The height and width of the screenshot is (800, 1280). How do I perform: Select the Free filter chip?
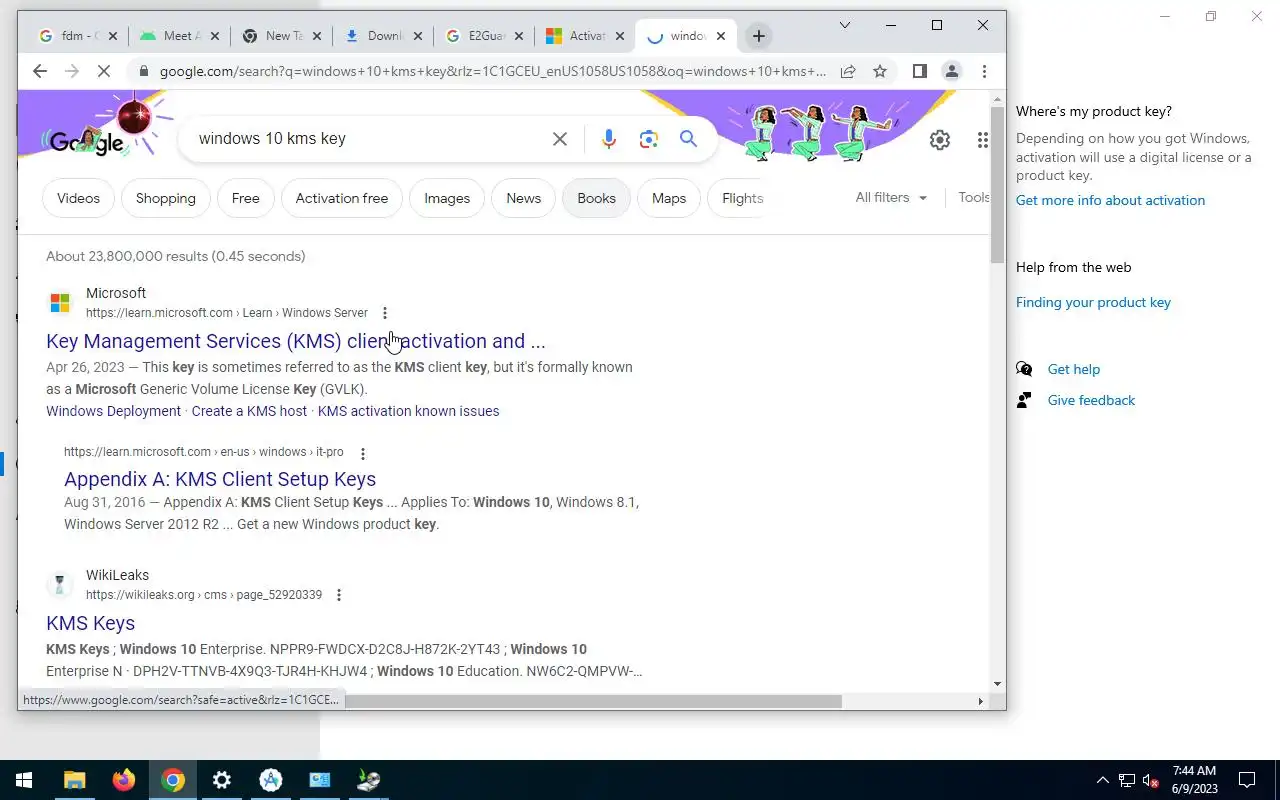click(x=246, y=198)
